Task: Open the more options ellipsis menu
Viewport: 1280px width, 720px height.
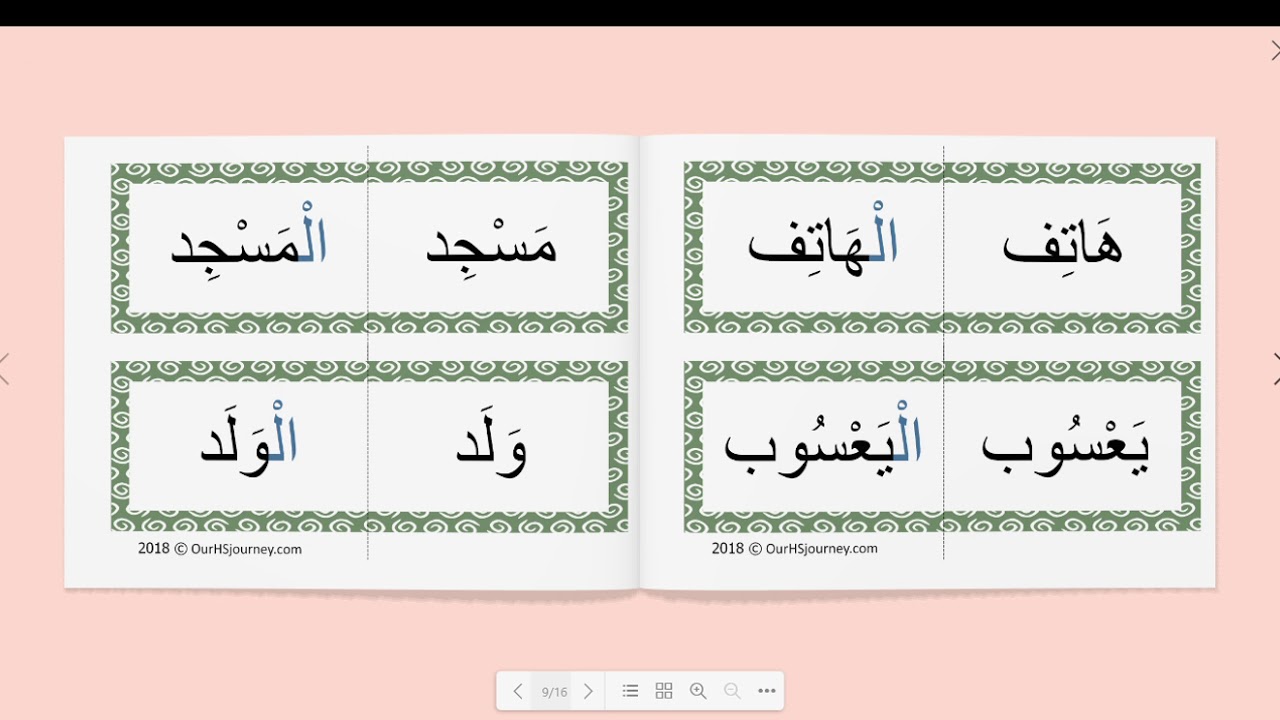Action: (767, 691)
